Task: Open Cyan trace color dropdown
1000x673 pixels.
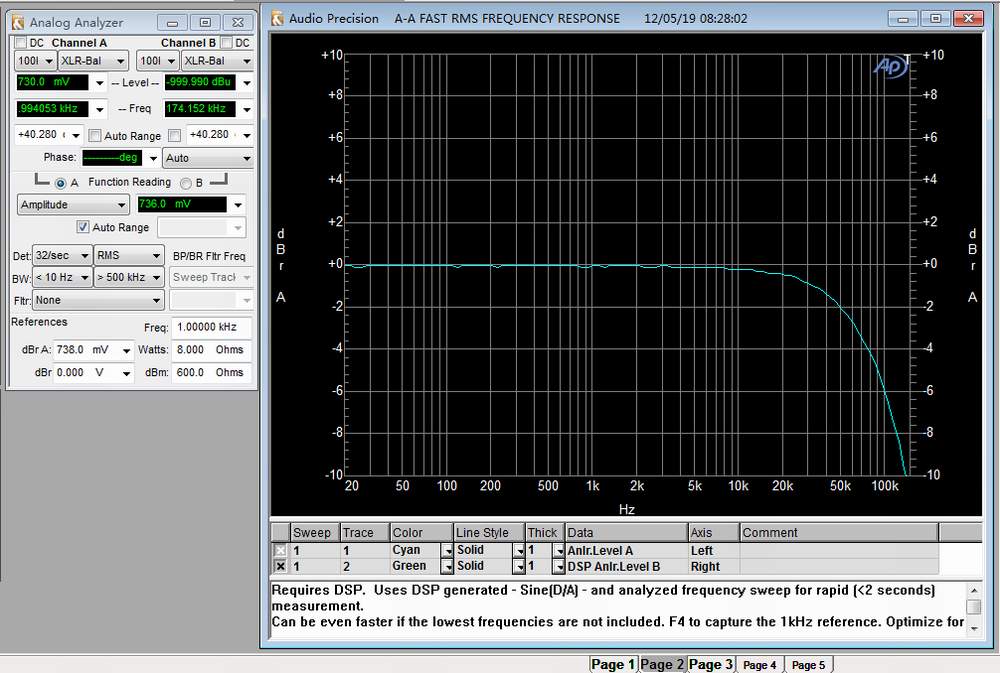Action: [x=447, y=550]
